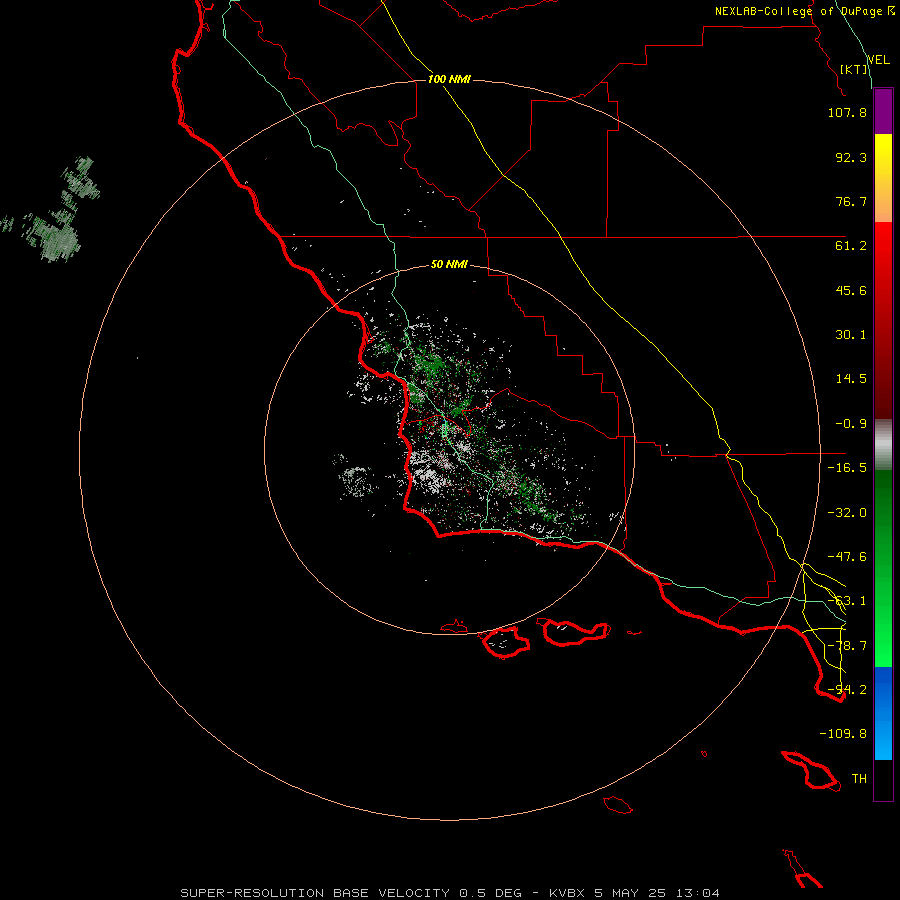Click the 76.7 value on velocity scale

851,201
